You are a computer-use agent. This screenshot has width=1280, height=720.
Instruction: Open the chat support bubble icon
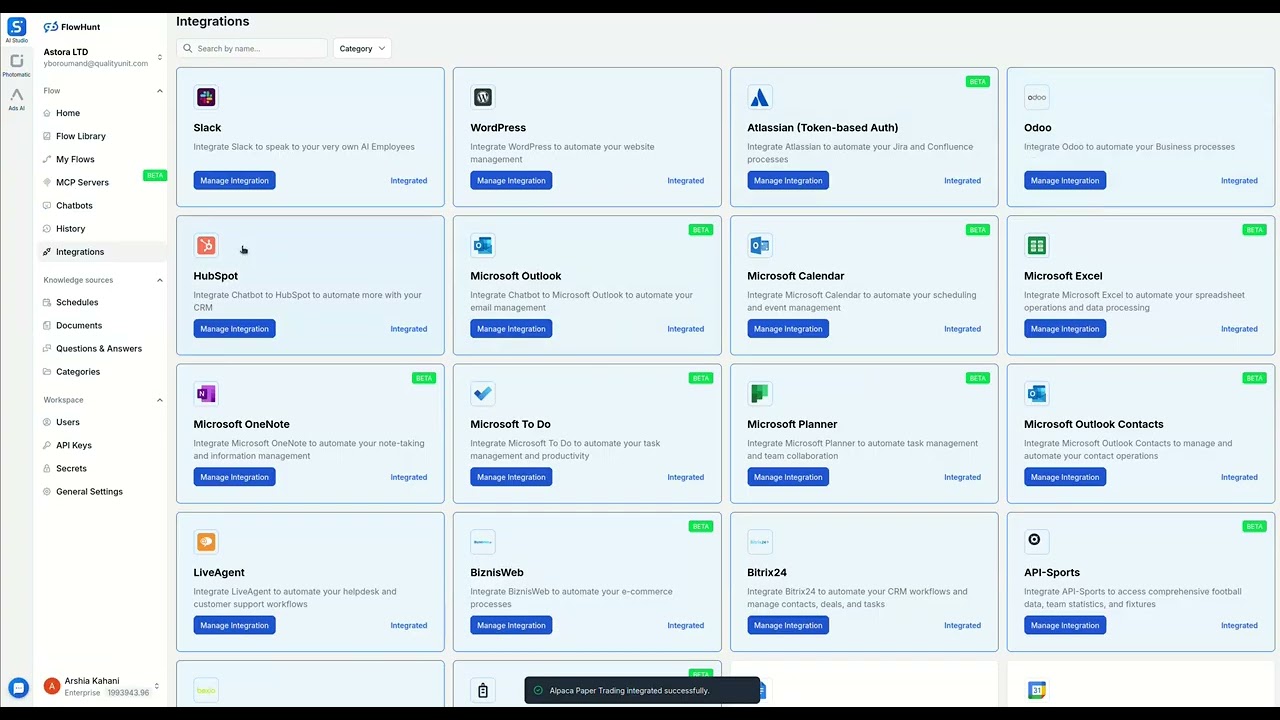17,688
